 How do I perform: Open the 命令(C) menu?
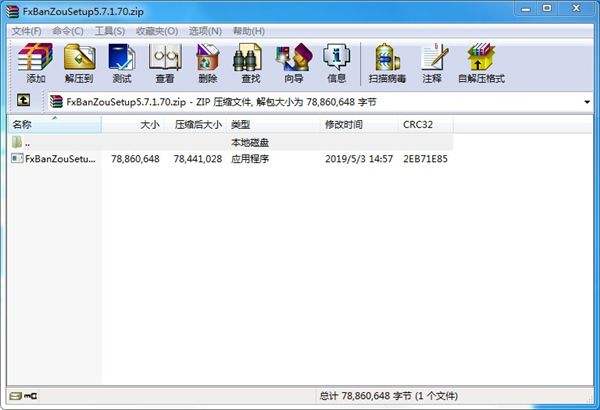tap(68, 31)
